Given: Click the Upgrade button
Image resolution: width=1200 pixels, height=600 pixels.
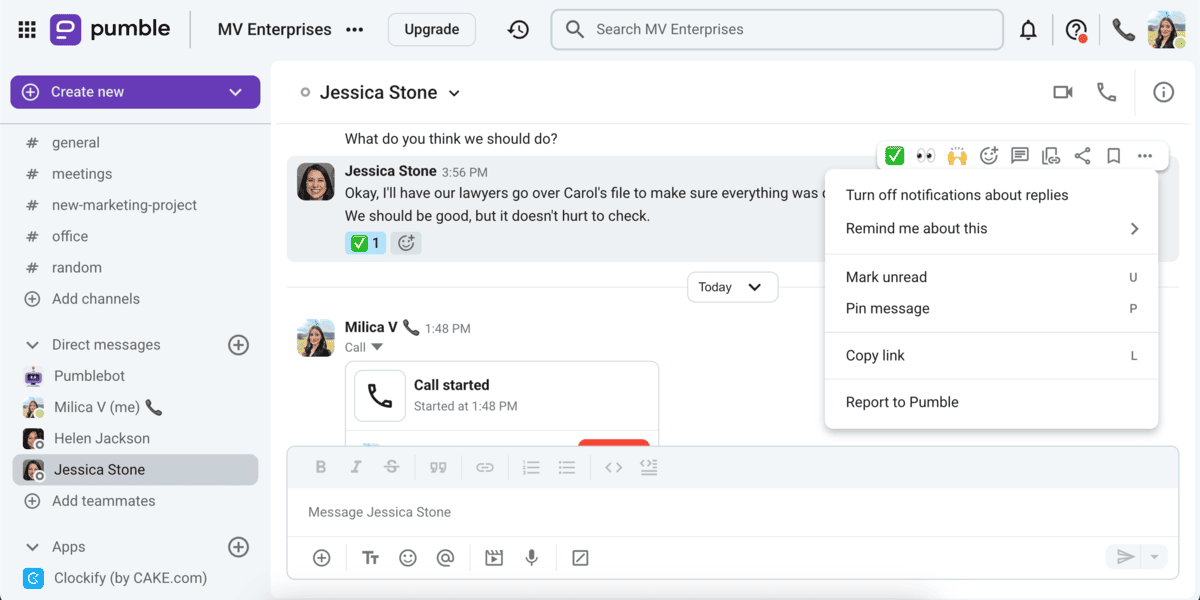Looking at the screenshot, I should (431, 29).
